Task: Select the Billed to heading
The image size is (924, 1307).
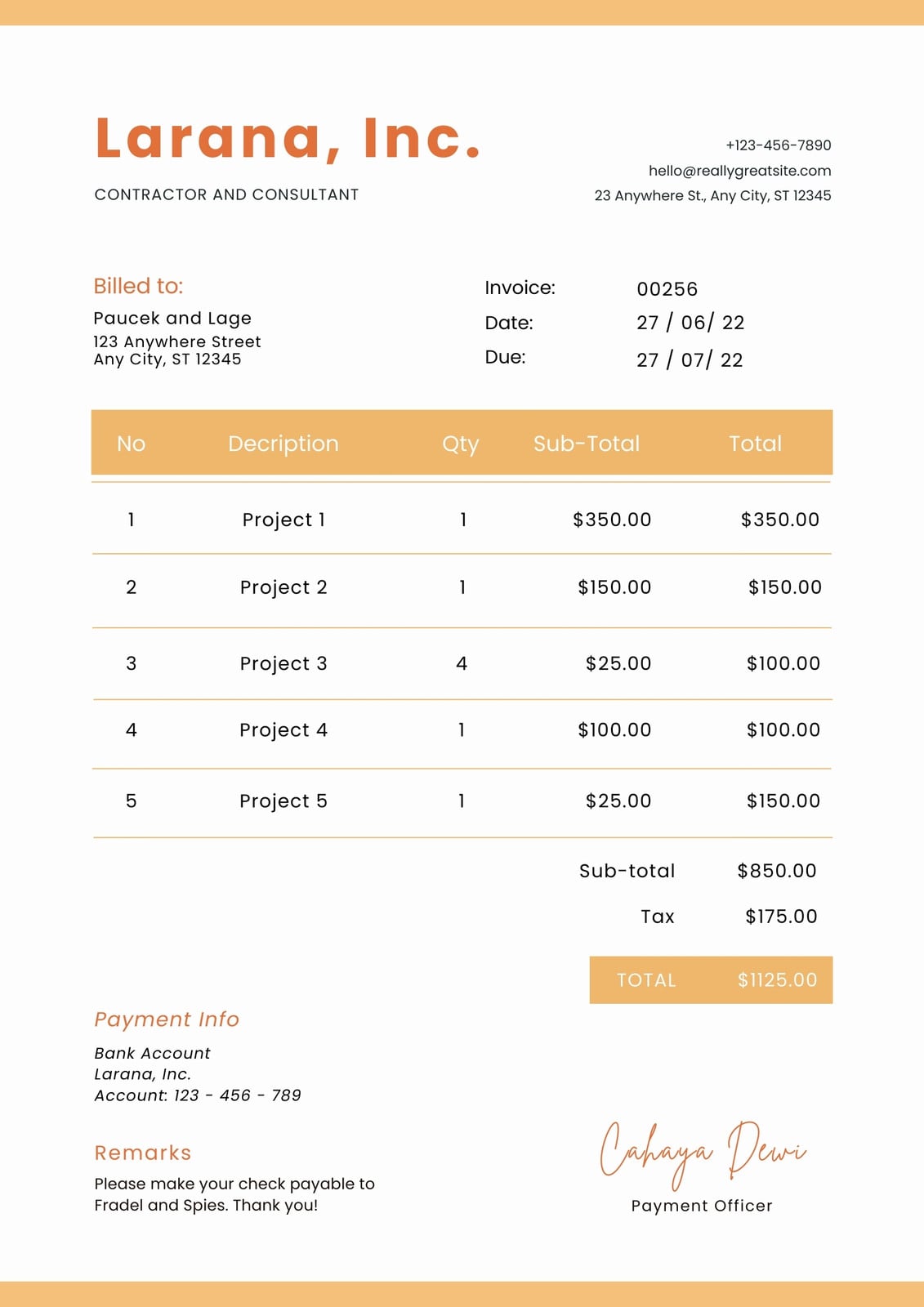Action: (x=138, y=286)
